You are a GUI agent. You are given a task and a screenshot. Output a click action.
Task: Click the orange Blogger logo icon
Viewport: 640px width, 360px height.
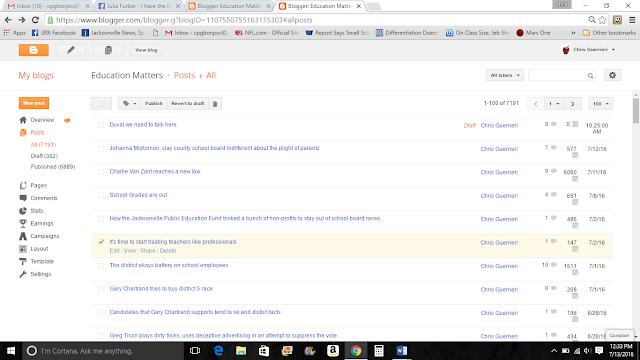click(33, 50)
